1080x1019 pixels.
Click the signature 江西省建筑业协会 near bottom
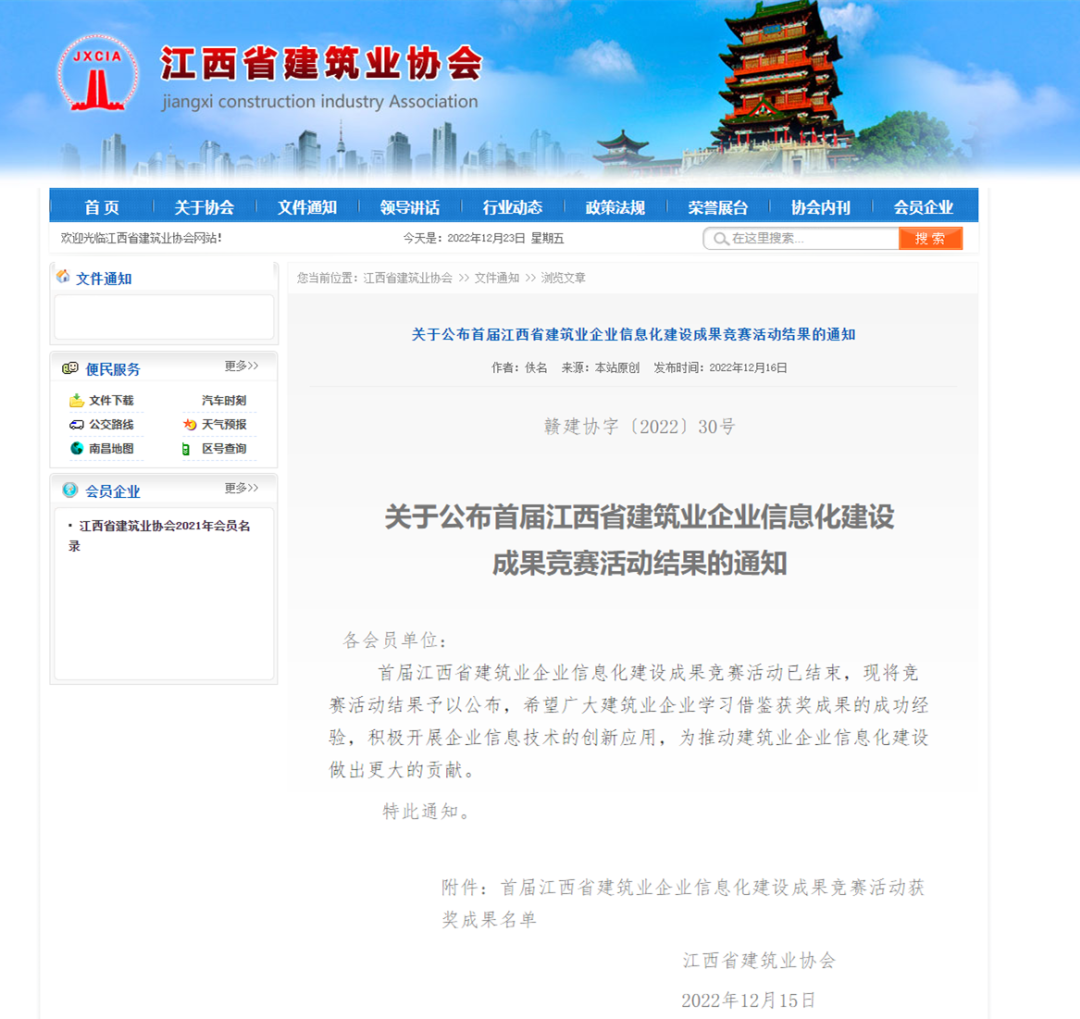click(x=759, y=960)
